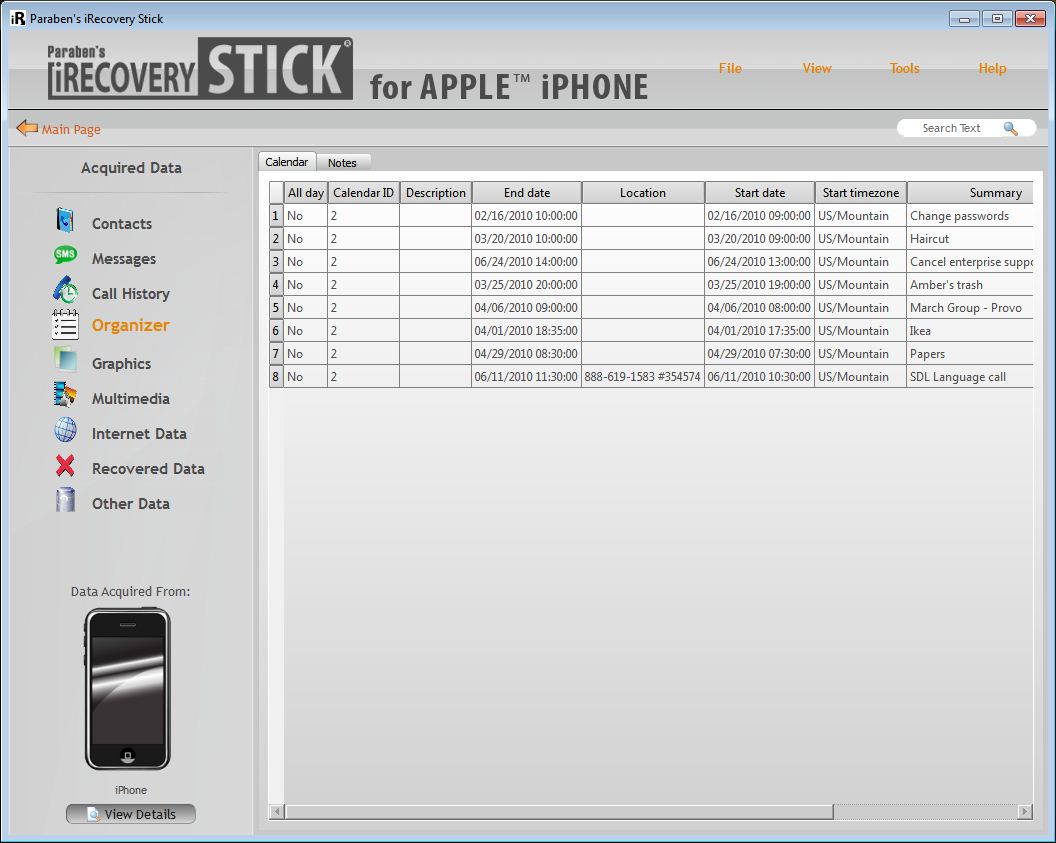Open the Help menu
The height and width of the screenshot is (843, 1056).
992,68
